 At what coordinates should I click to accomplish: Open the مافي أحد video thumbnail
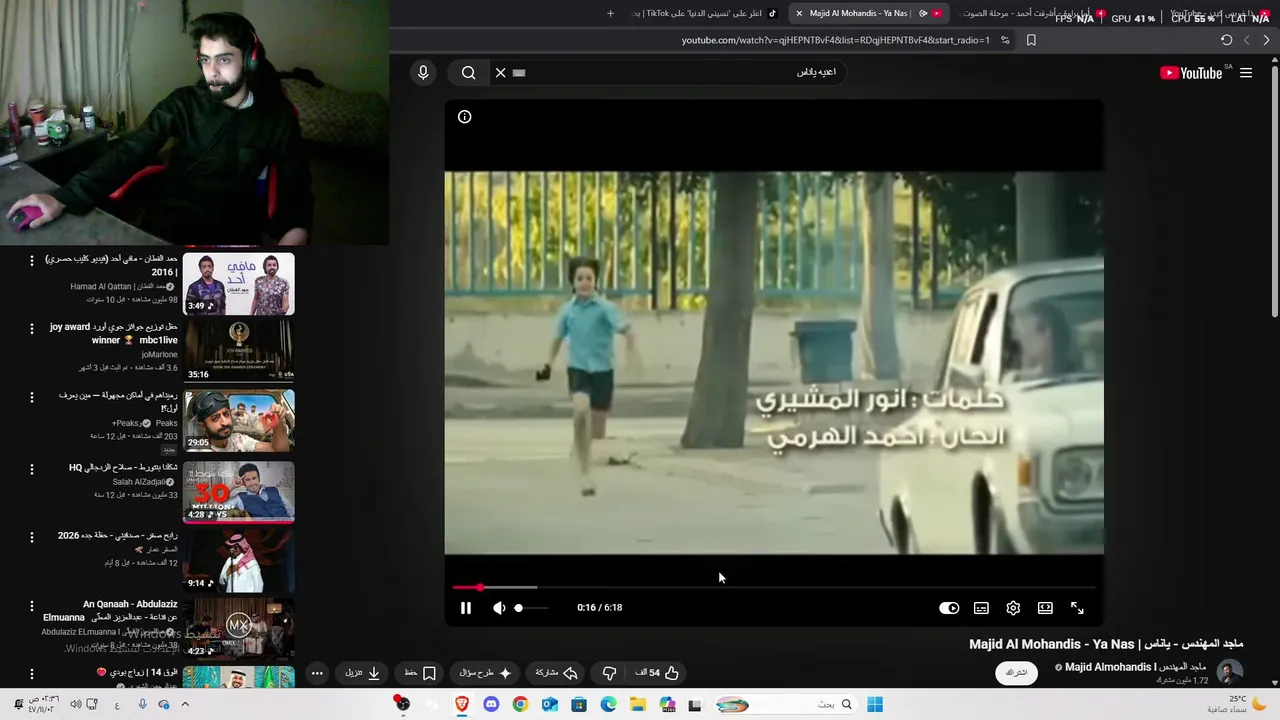239,284
